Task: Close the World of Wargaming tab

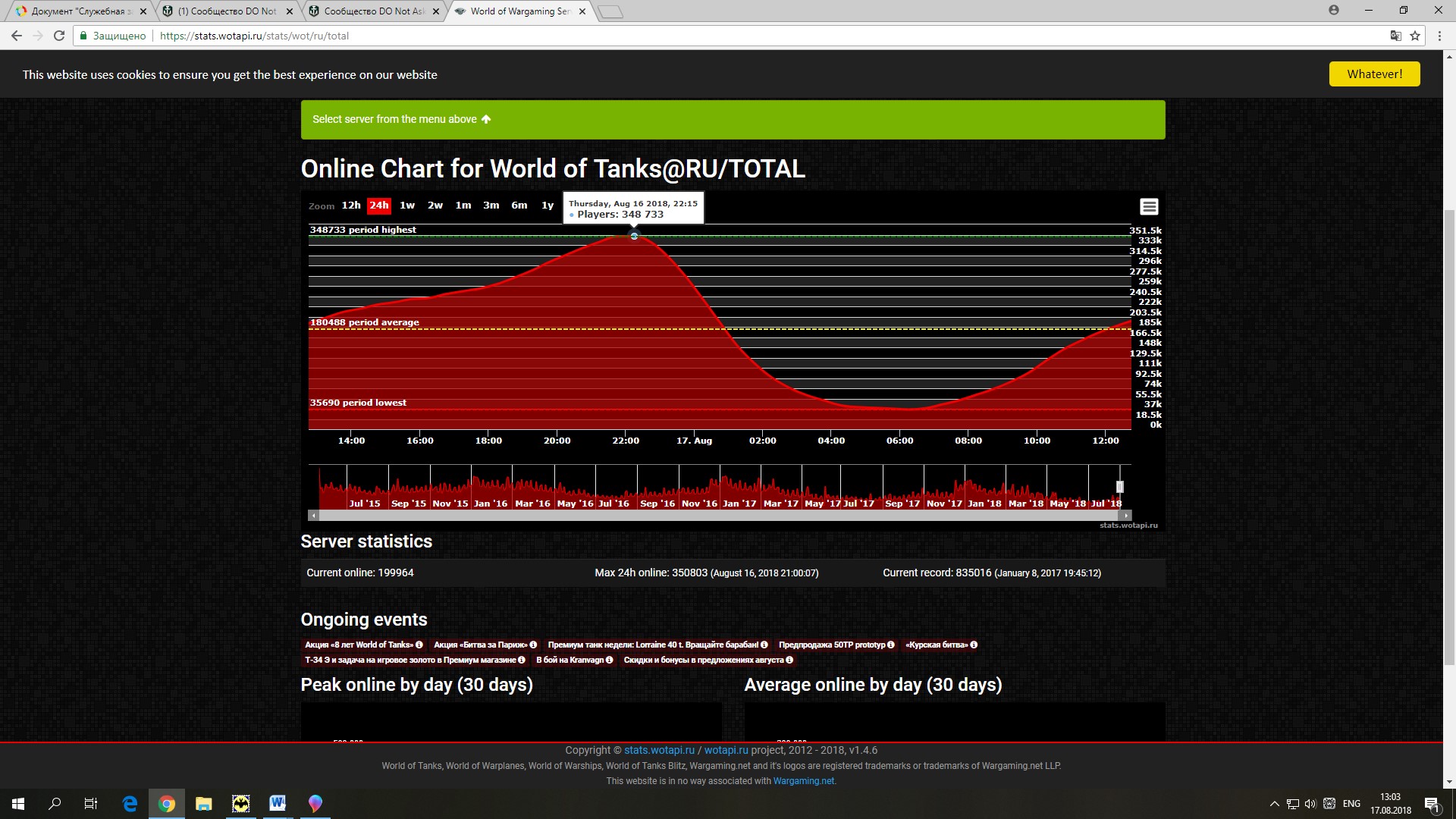Action: (x=582, y=11)
